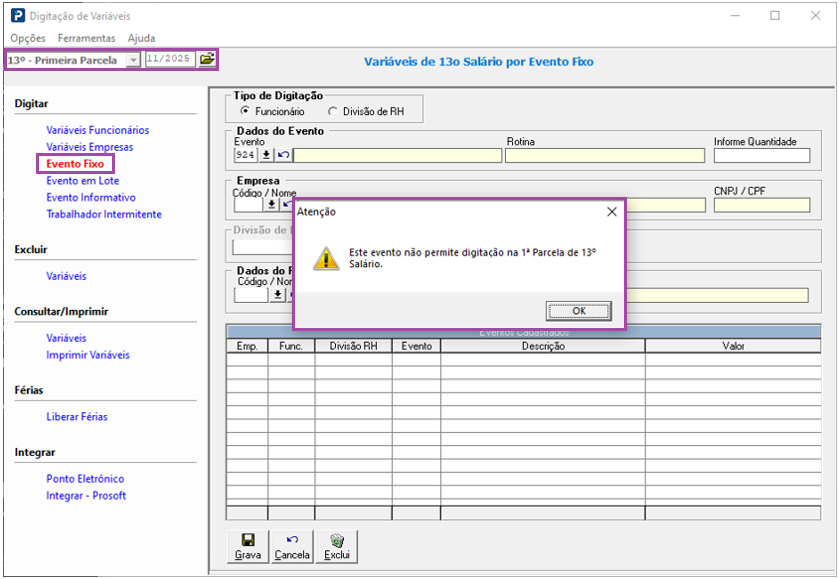This screenshot has width=839, height=579.
Task: Click the warning triangle icon in dialog
Action: pos(326,258)
